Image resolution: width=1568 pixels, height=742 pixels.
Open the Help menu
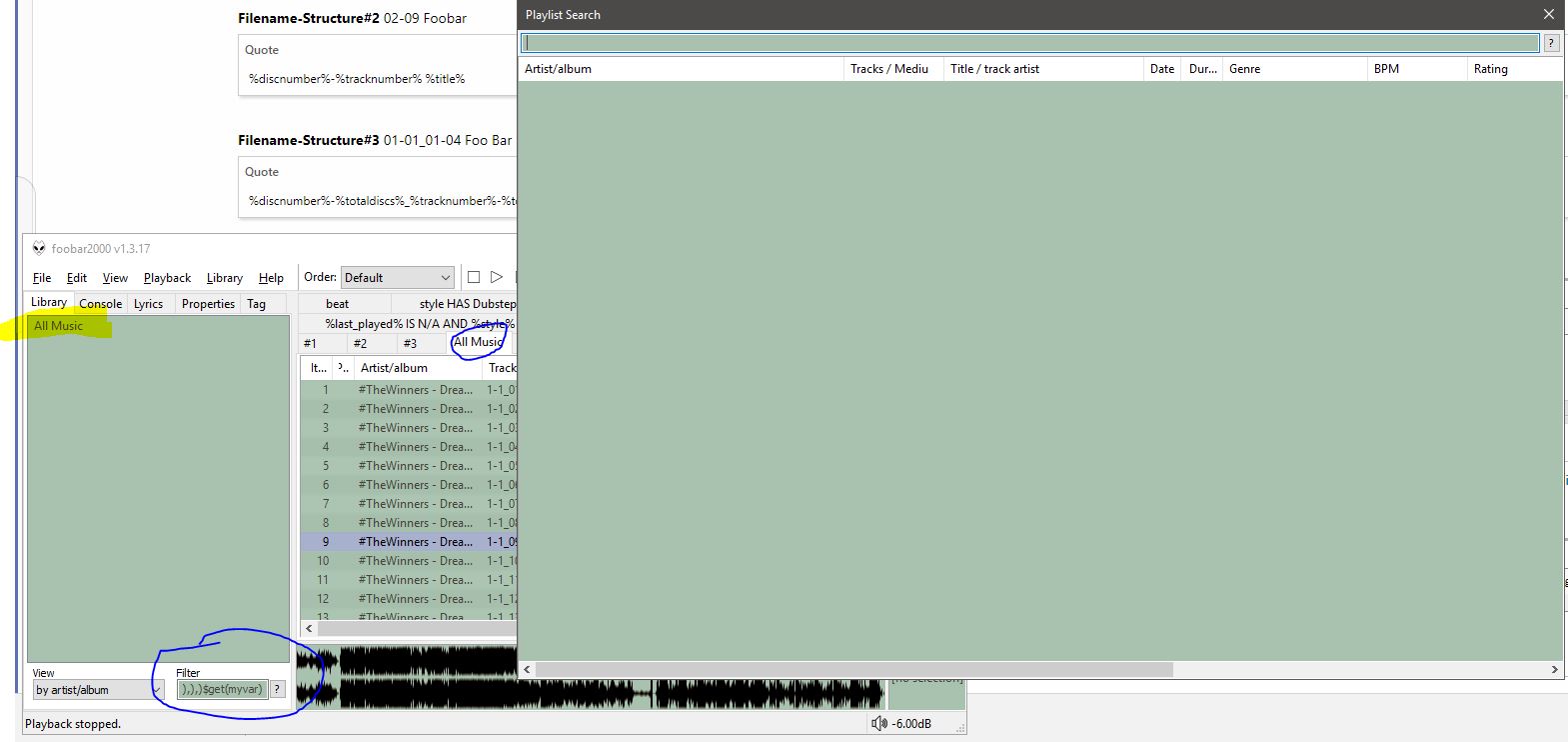click(x=271, y=278)
